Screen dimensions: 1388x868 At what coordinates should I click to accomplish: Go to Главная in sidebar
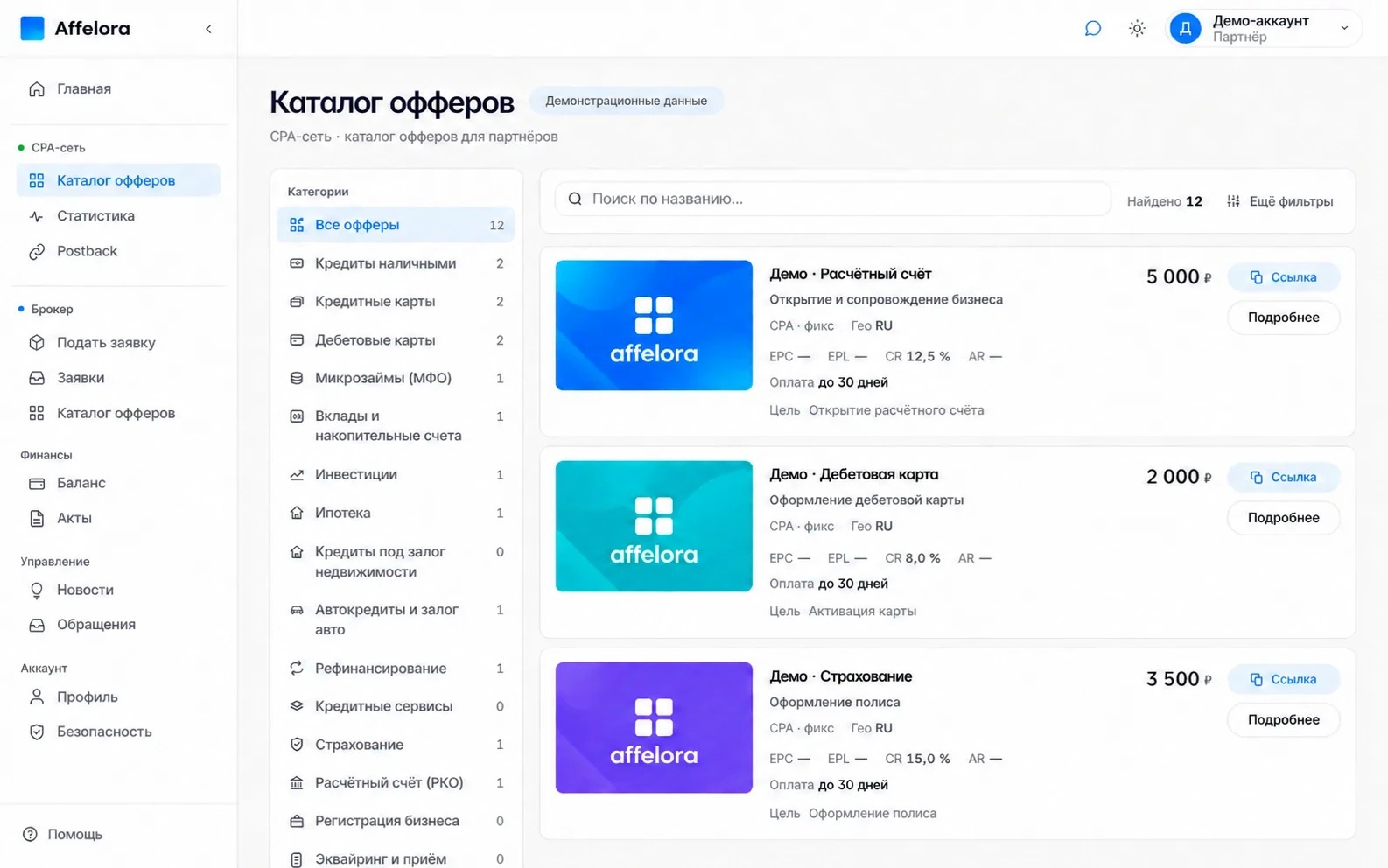pos(118,88)
